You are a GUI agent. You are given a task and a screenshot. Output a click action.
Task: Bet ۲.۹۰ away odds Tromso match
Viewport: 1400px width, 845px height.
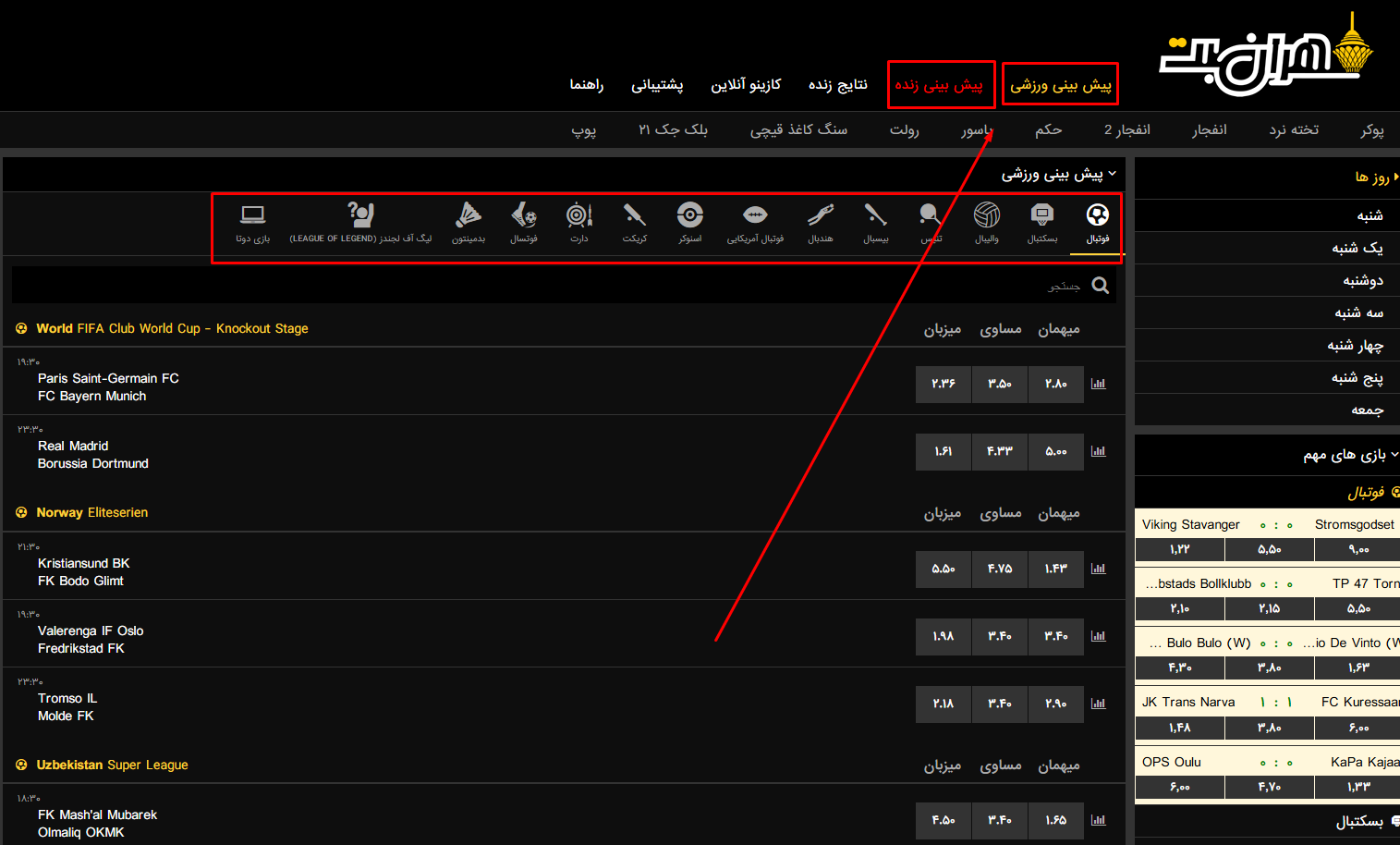(x=1056, y=704)
